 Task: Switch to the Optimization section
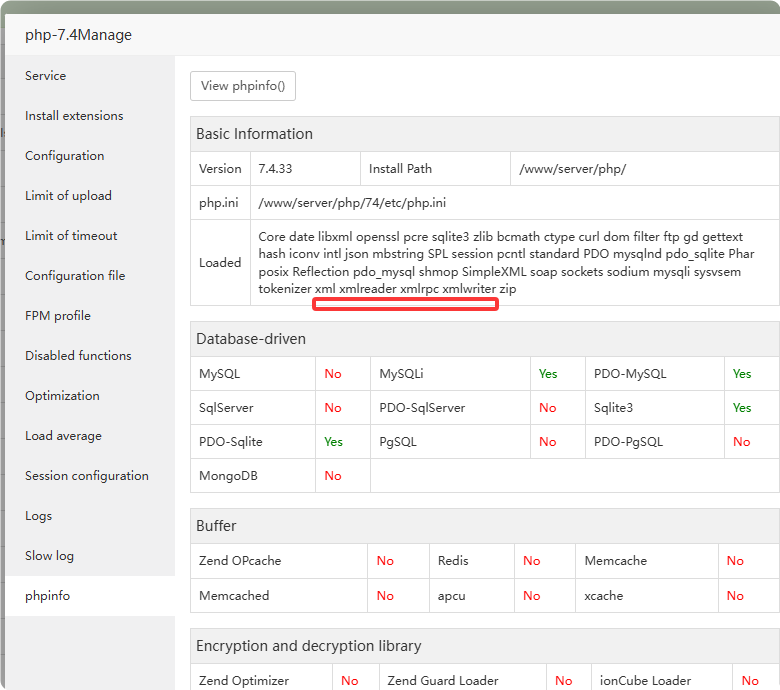(x=62, y=396)
